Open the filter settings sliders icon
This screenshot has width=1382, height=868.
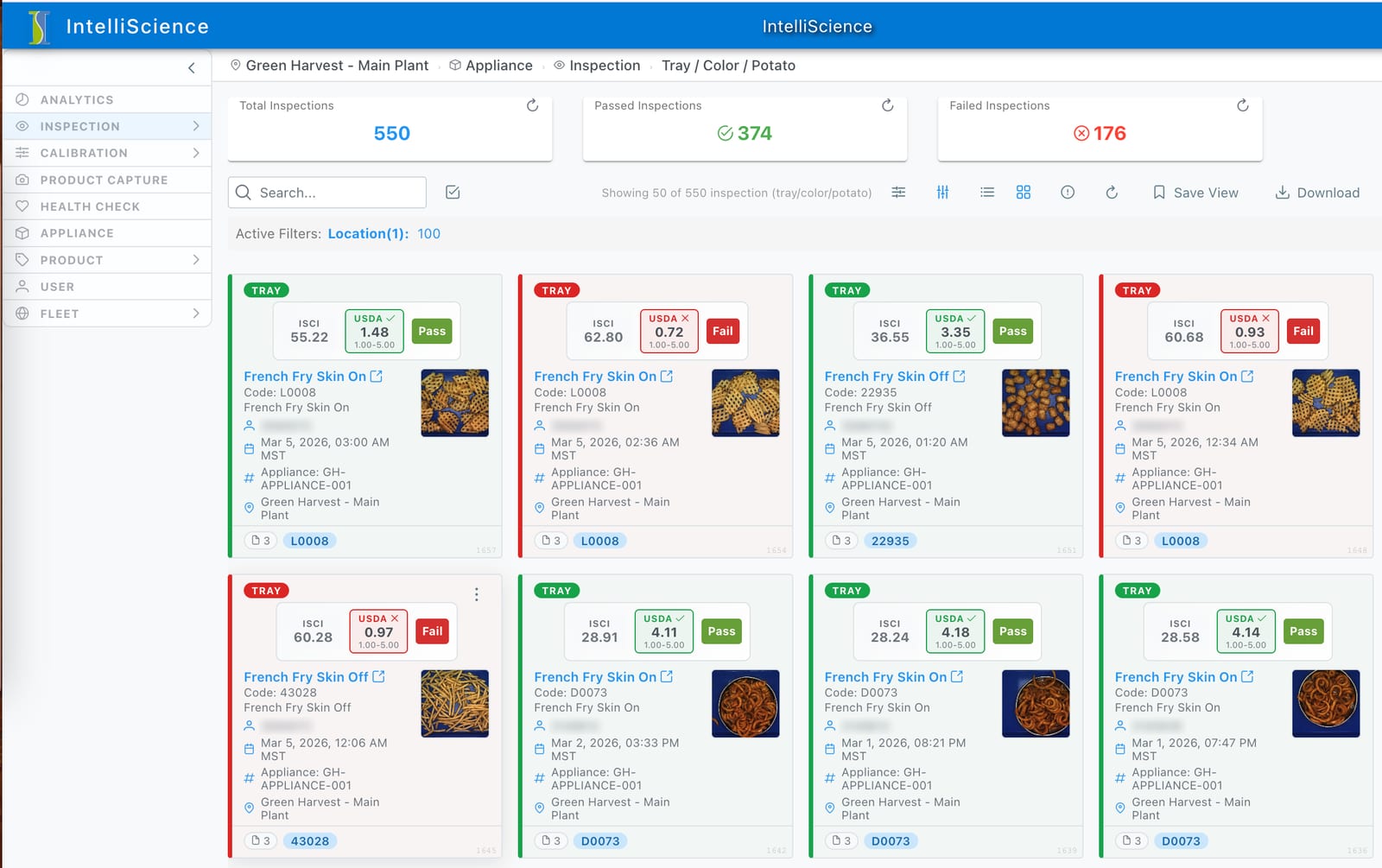898,193
